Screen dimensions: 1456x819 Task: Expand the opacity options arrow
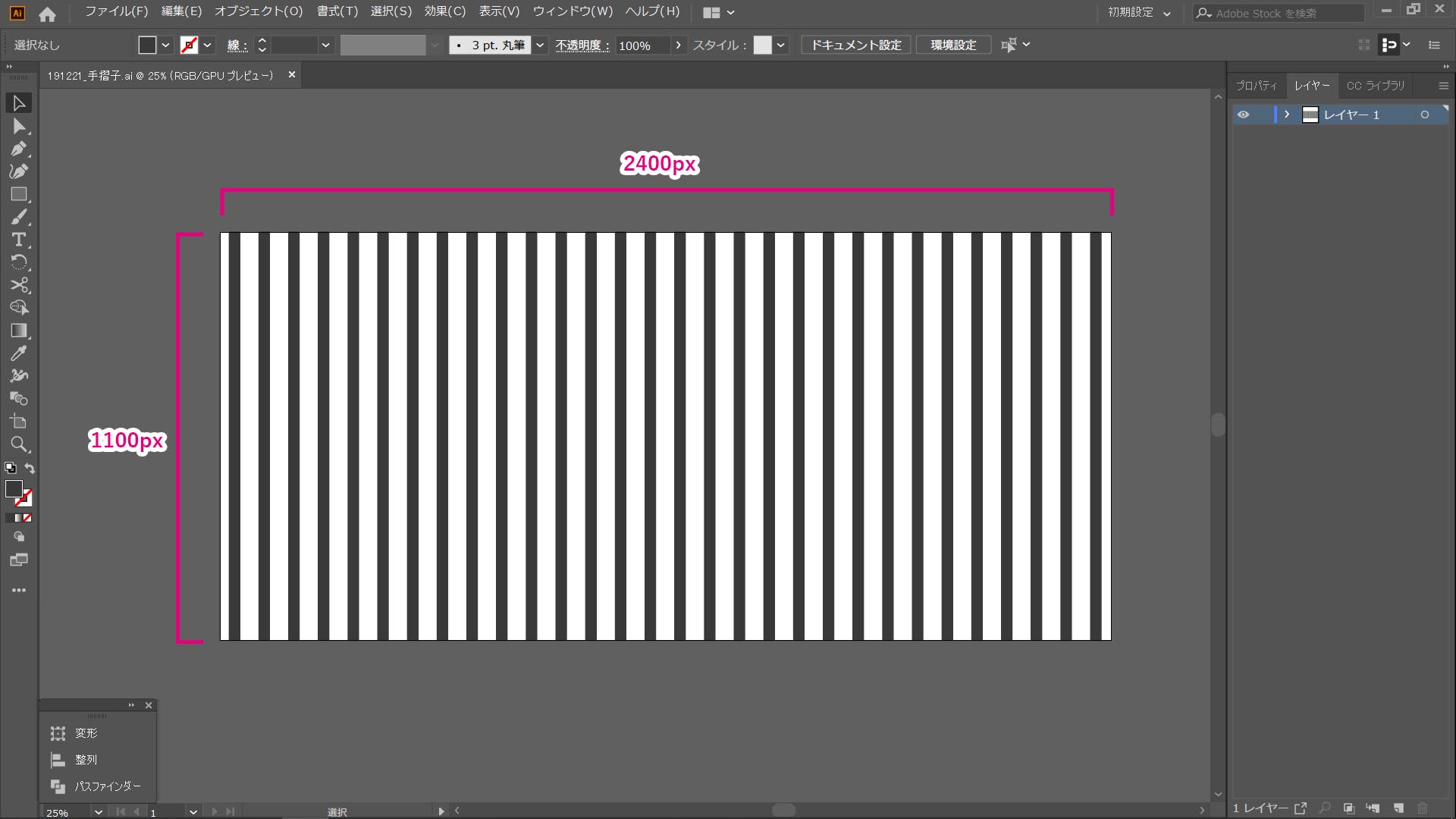pyautogui.click(x=678, y=45)
